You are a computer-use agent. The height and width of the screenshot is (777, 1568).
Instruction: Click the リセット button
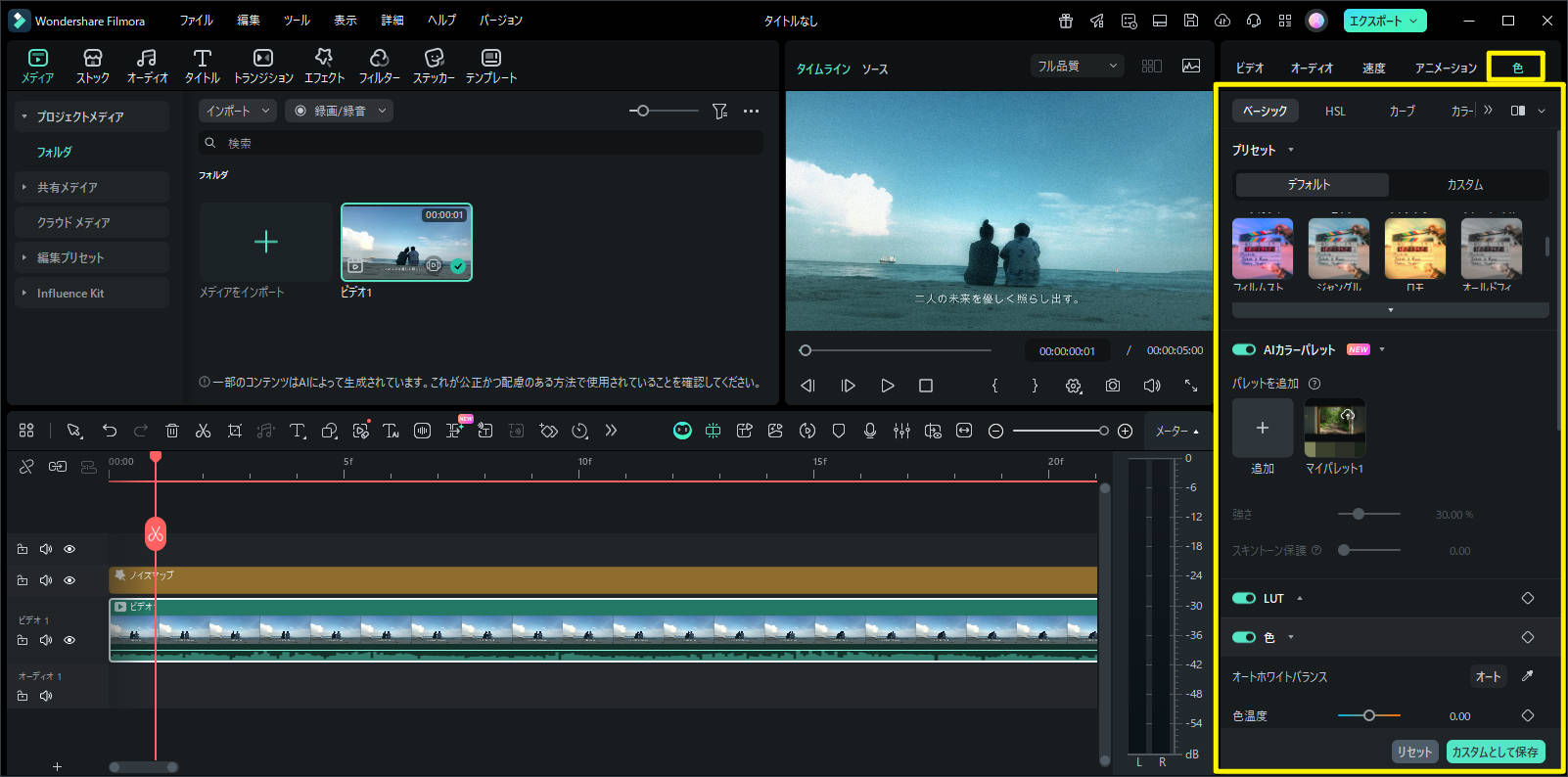1414,752
